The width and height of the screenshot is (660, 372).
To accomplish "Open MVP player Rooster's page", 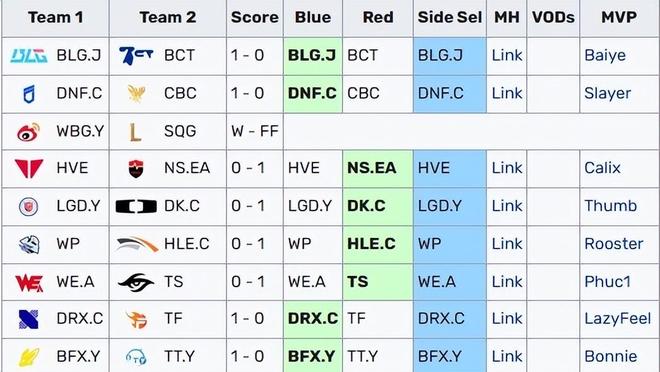I will [x=614, y=244].
